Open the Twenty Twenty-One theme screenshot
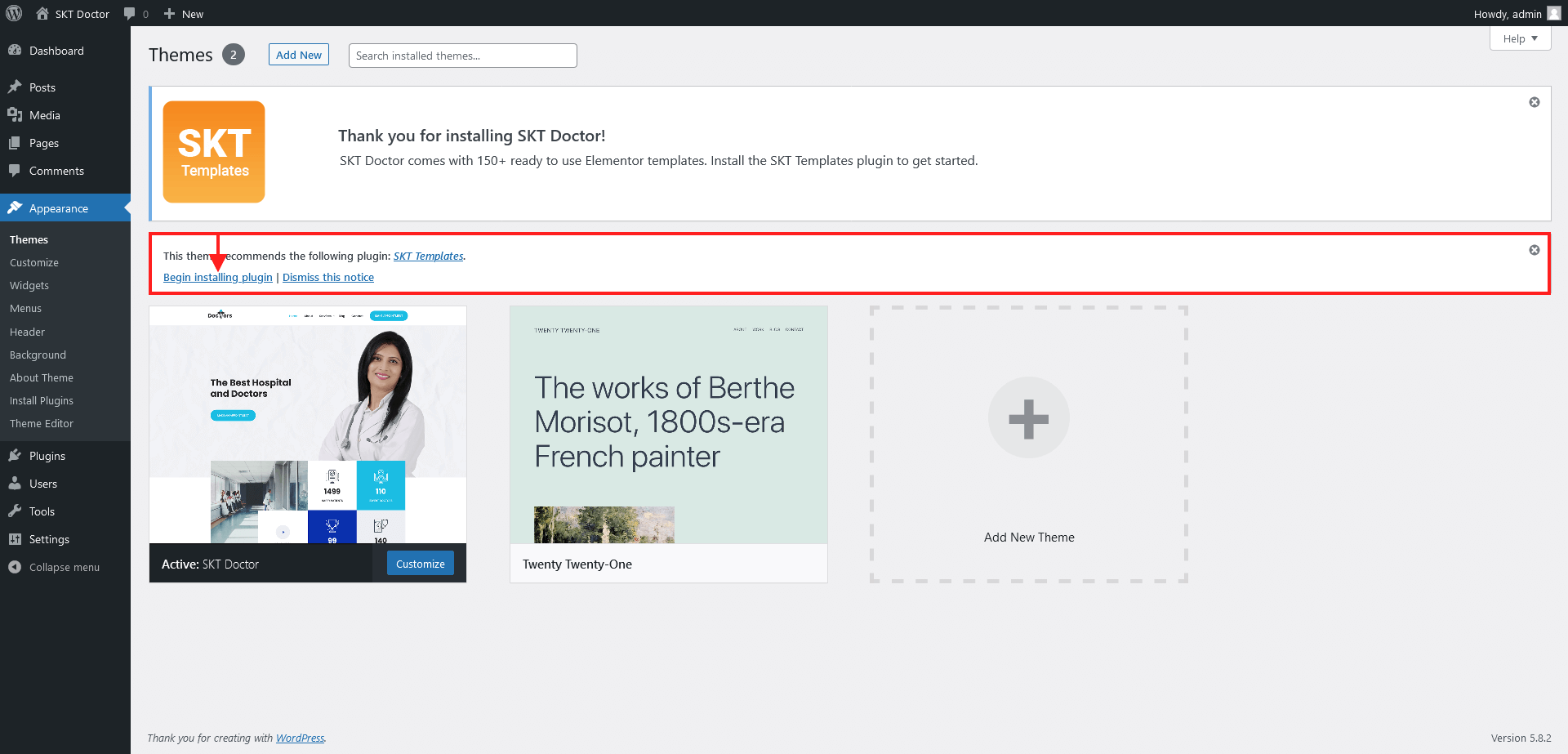The width and height of the screenshot is (1568, 754). [669, 425]
